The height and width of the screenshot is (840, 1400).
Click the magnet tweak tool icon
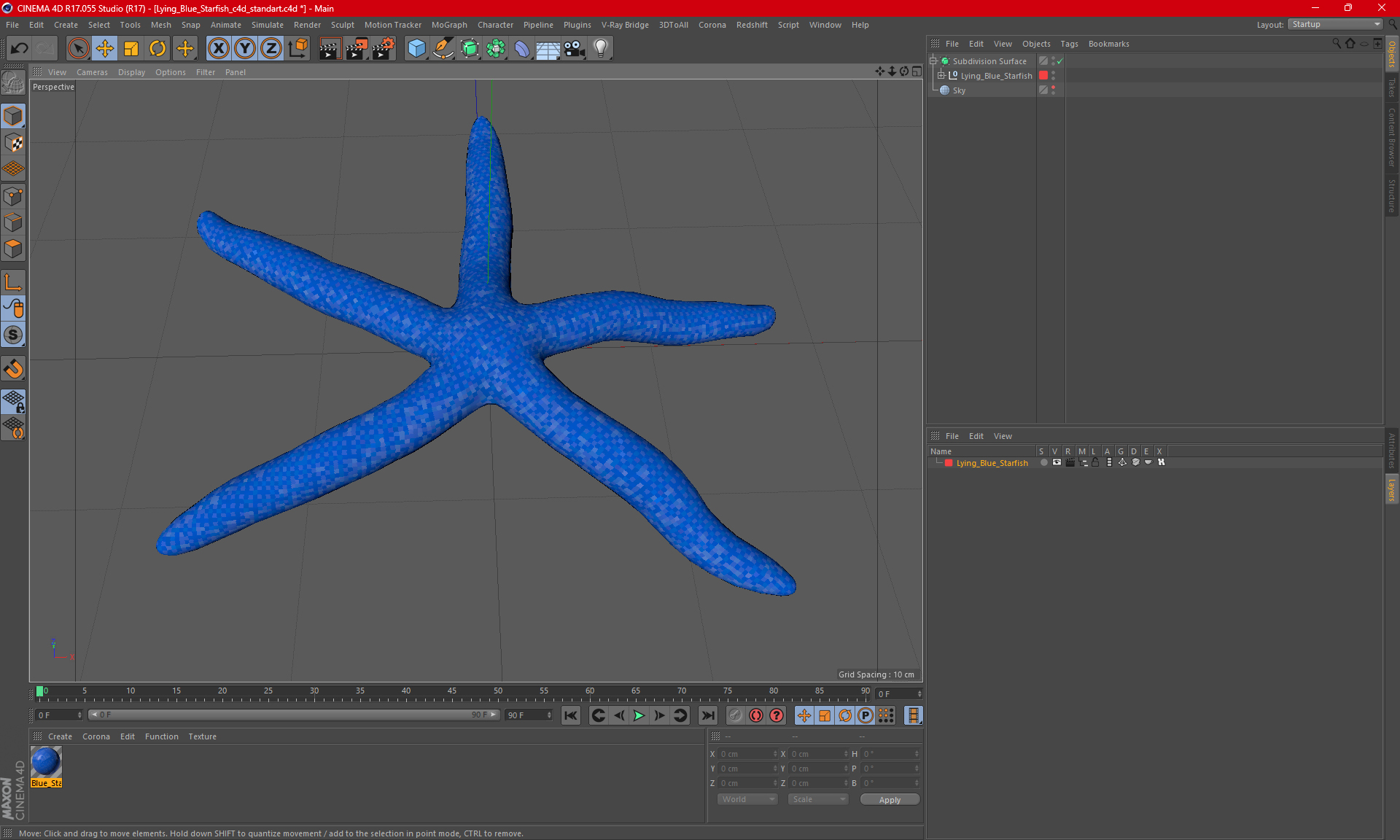pos(13,368)
